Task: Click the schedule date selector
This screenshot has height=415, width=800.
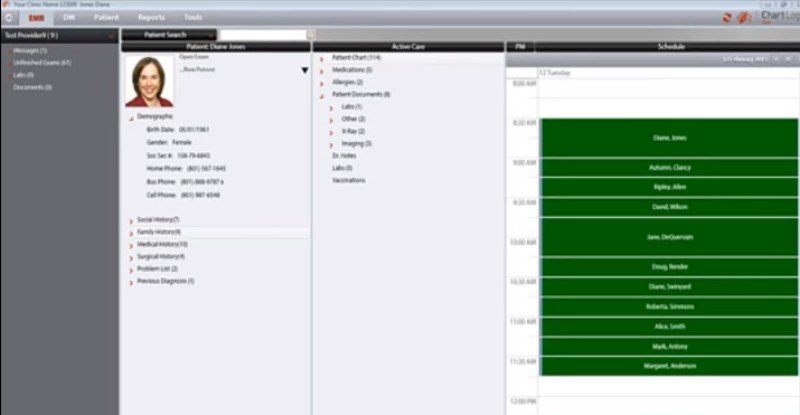Action: click(744, 59)
